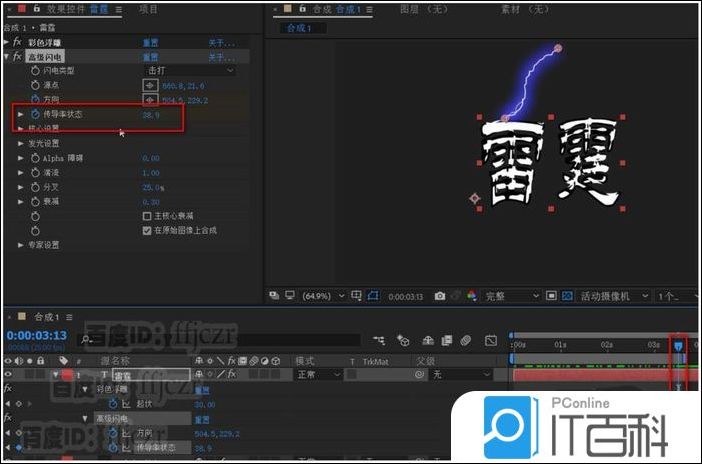Click current time indicator on timeline ruler
702x464 pixels.
678,345
